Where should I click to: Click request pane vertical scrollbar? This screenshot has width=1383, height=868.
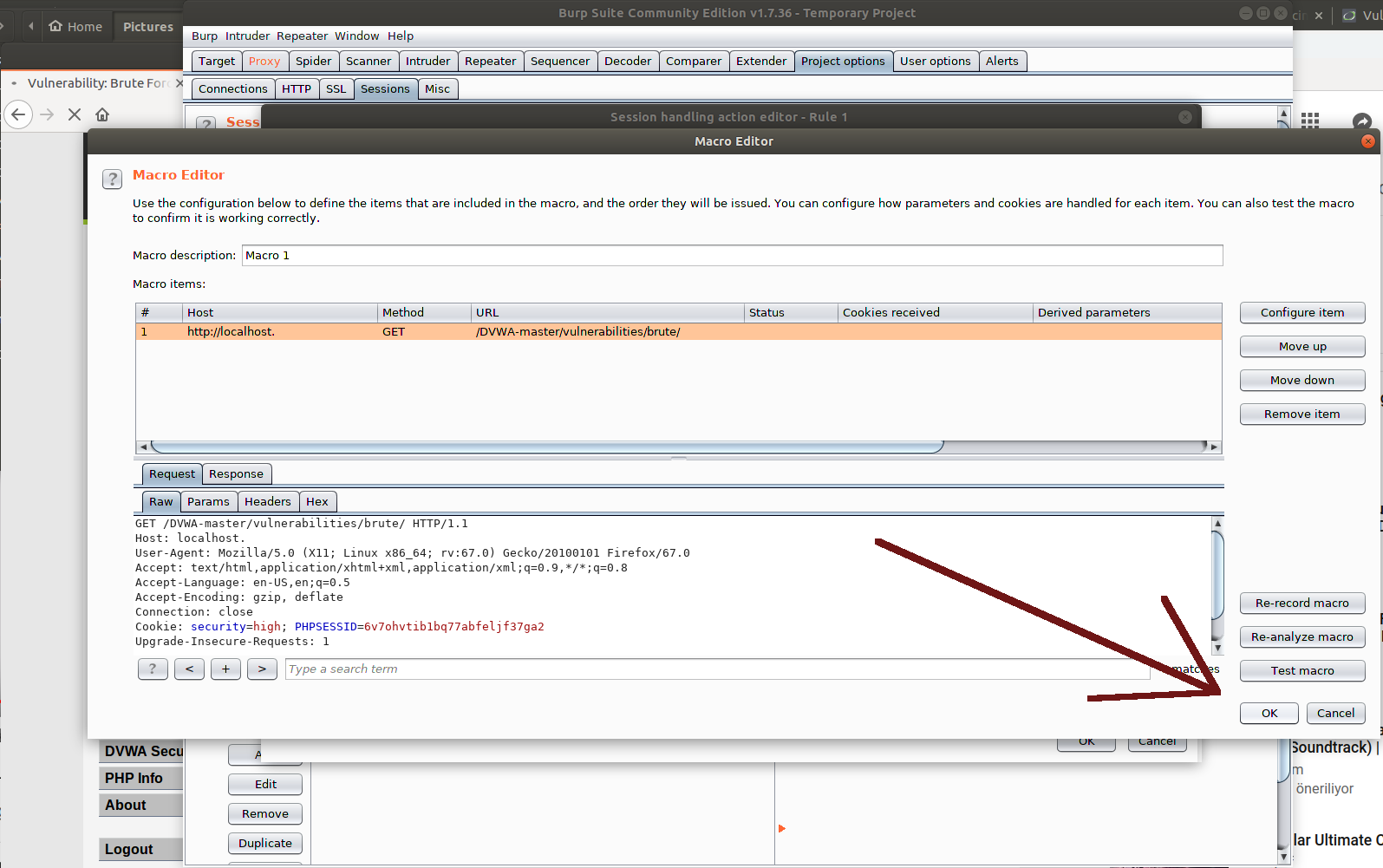(1217, 575)
